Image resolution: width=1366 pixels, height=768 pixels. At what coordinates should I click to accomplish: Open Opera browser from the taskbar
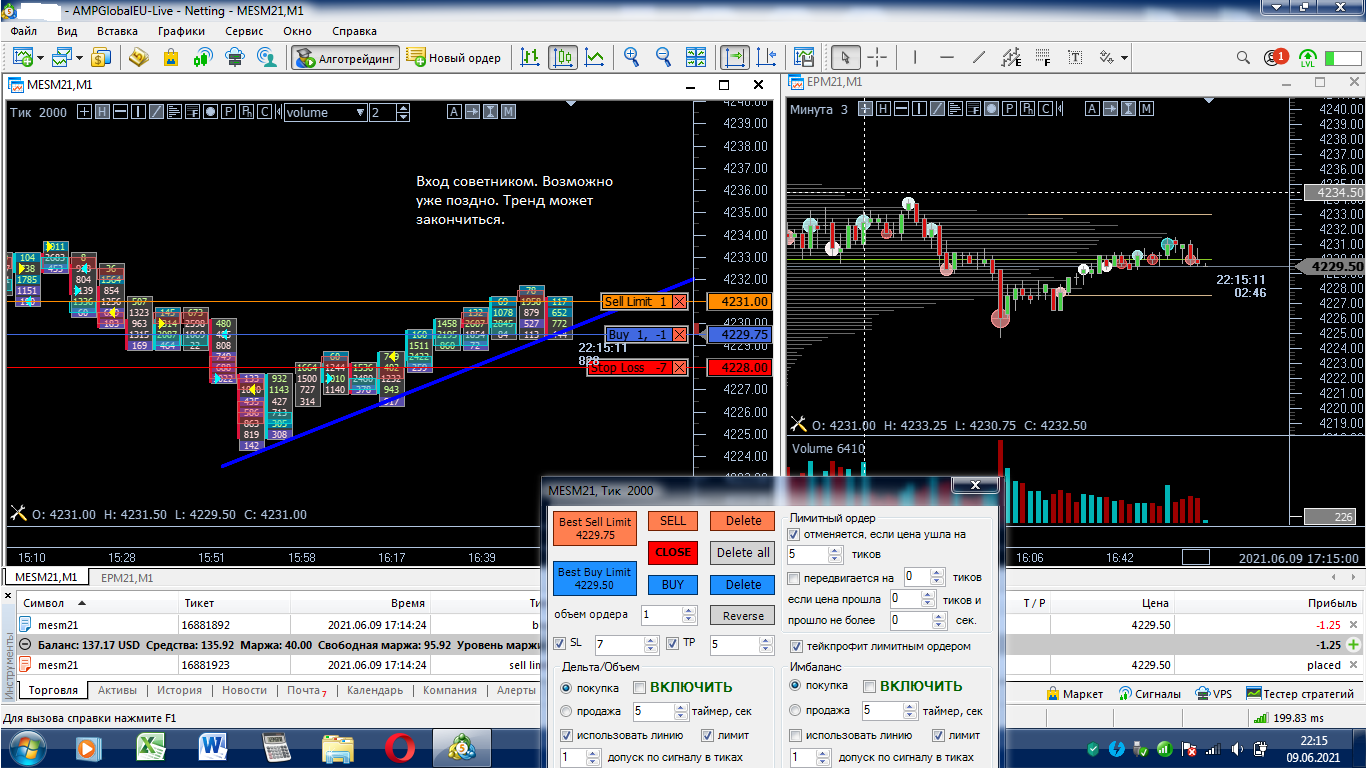pos(400,747)
